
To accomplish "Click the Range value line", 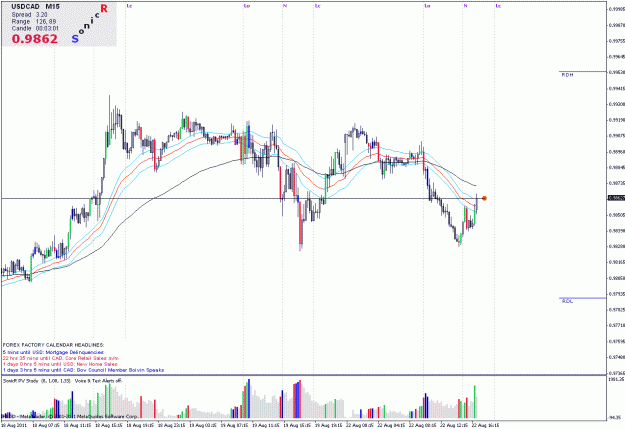I will pos(33,22).
